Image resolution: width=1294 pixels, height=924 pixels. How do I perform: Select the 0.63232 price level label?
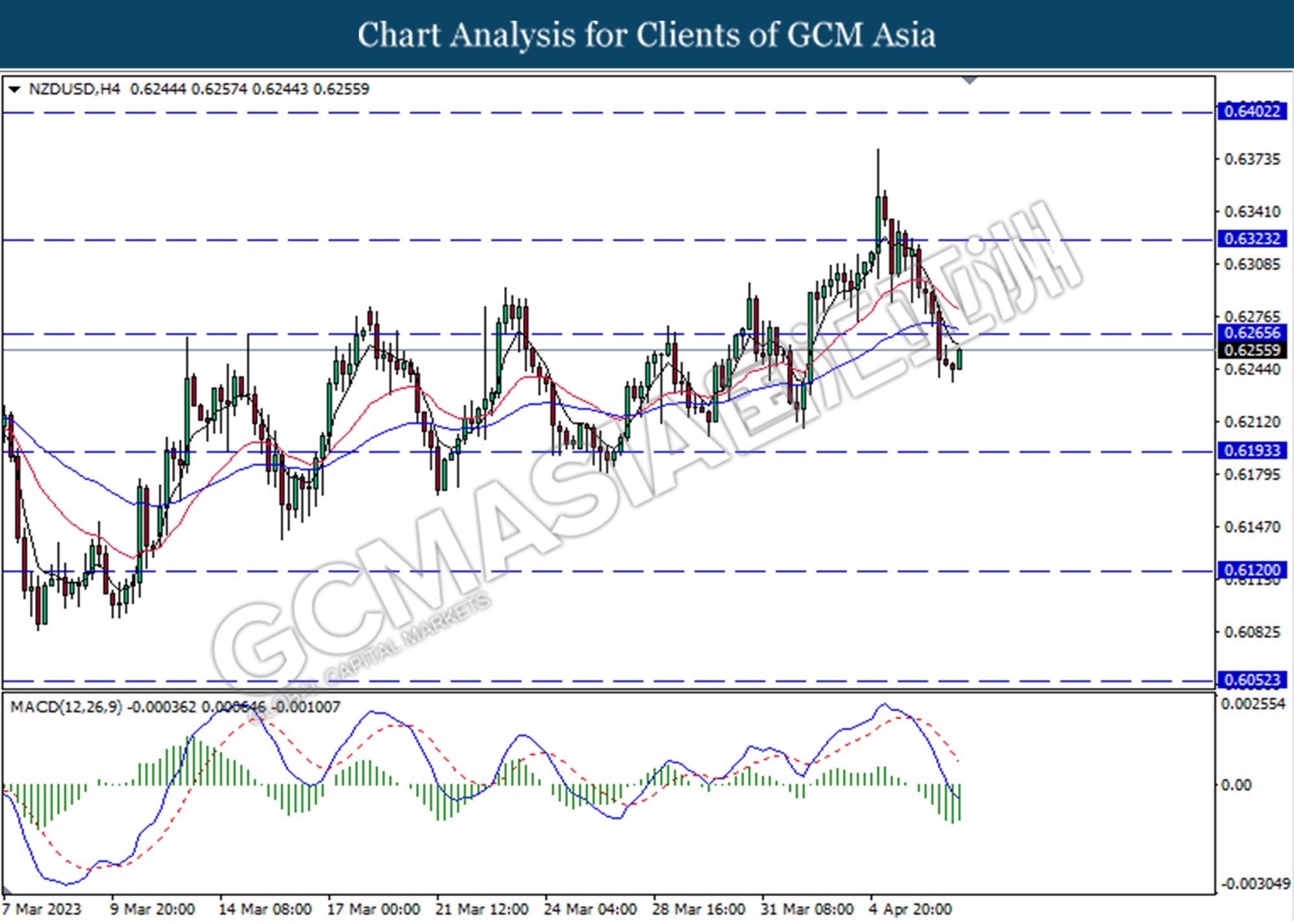pos(1253,239)
